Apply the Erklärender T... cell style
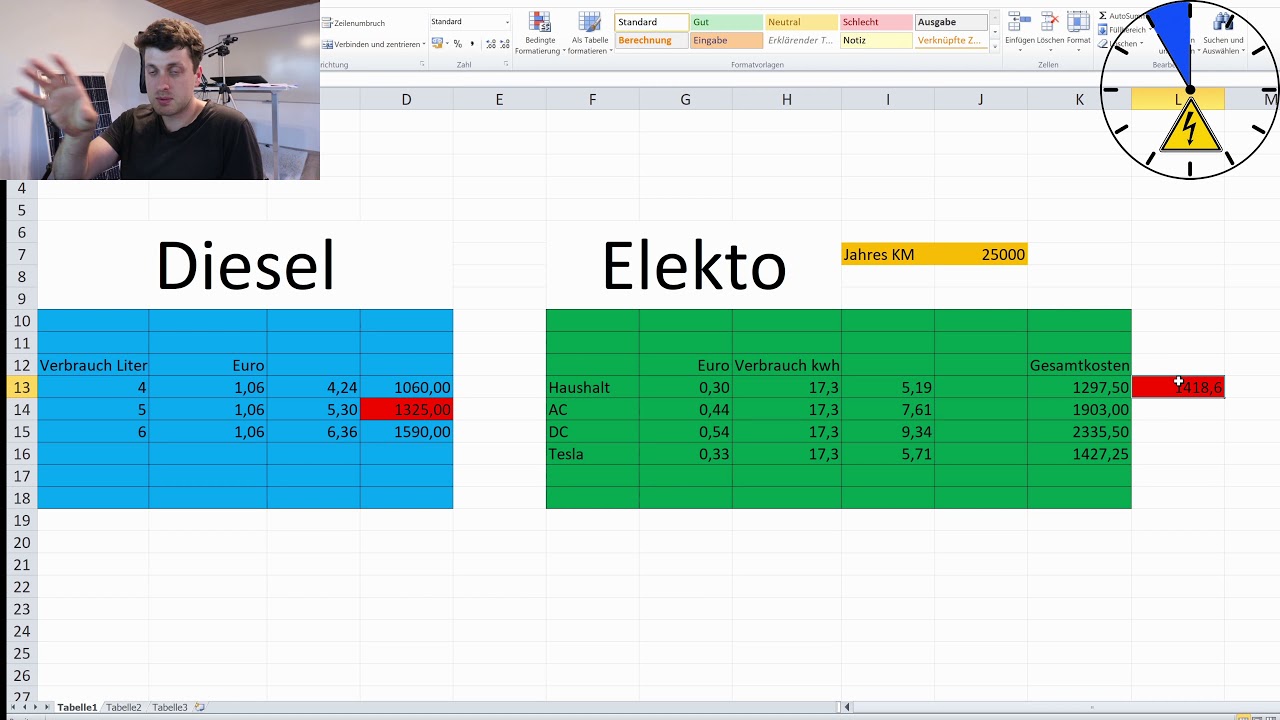This screenshot has height=720, width=1280. (801, 41)
